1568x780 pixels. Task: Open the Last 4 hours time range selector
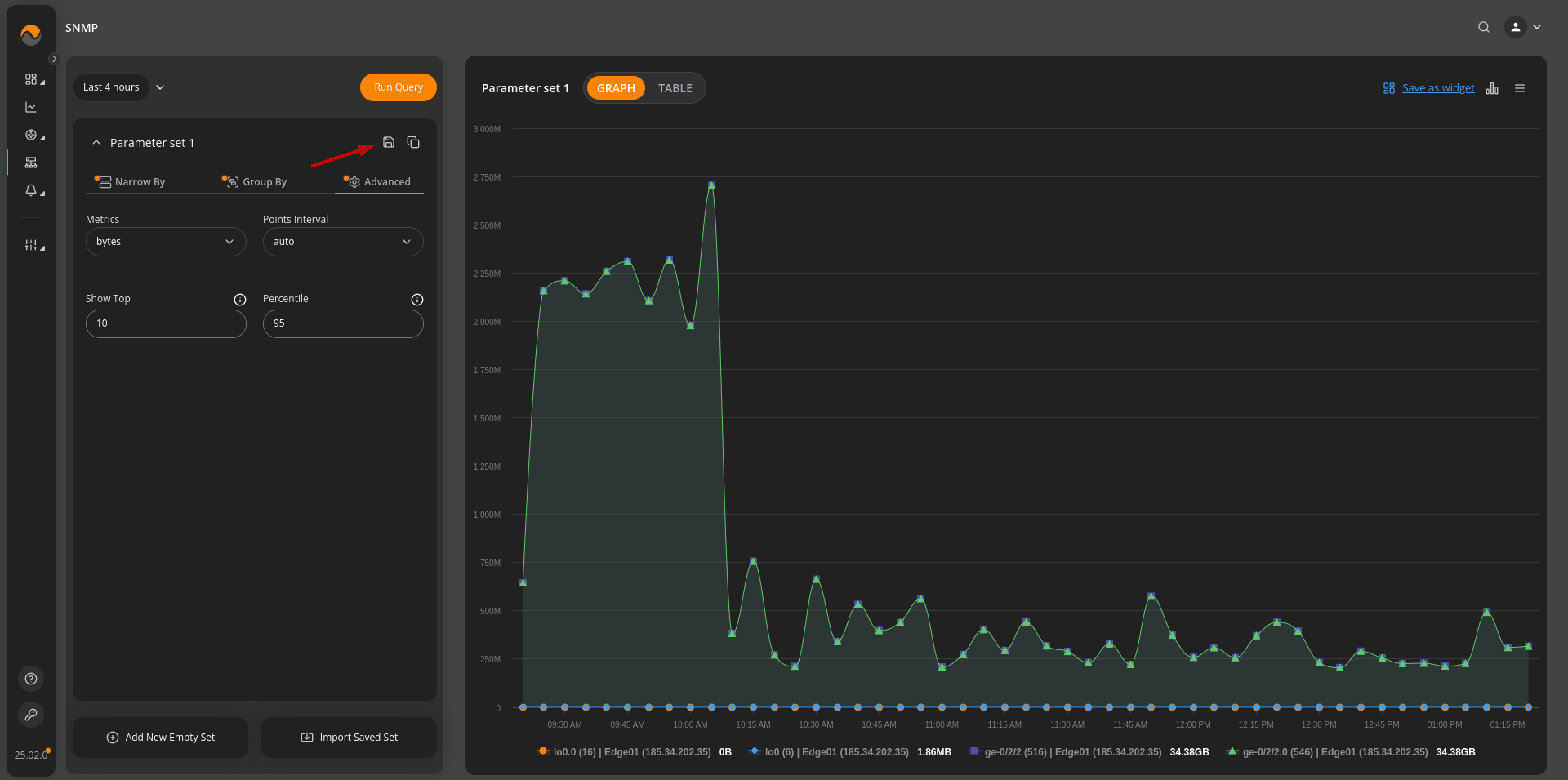coord(111,87)
